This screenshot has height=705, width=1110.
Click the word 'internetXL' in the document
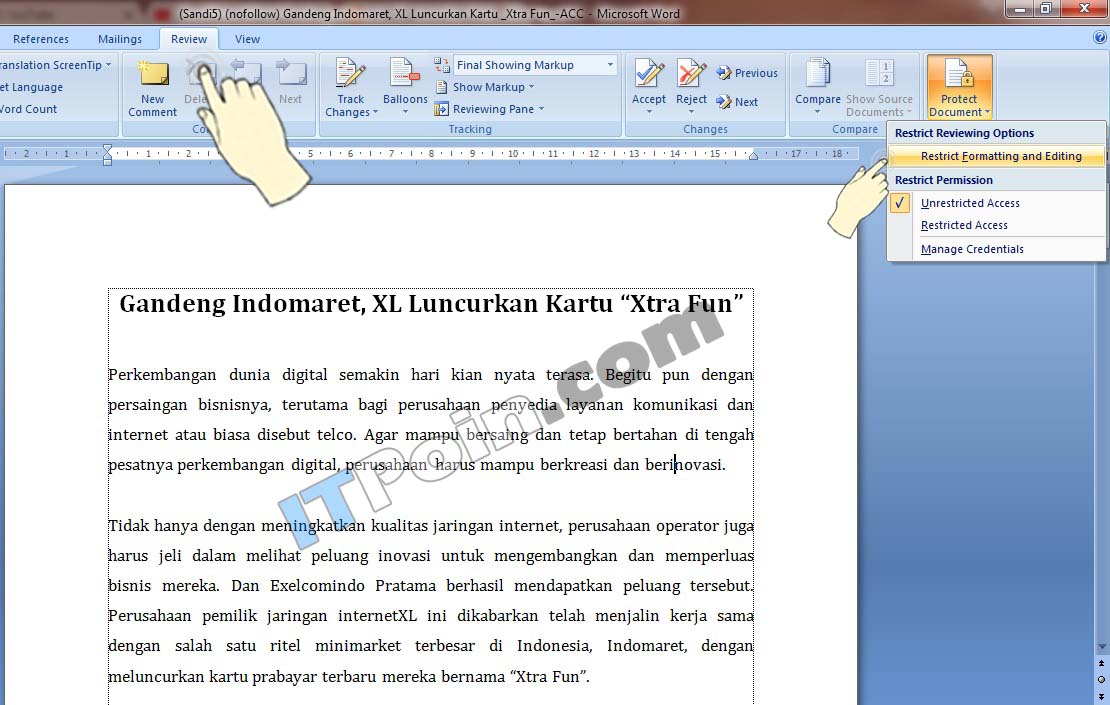[x=377, y=616]
